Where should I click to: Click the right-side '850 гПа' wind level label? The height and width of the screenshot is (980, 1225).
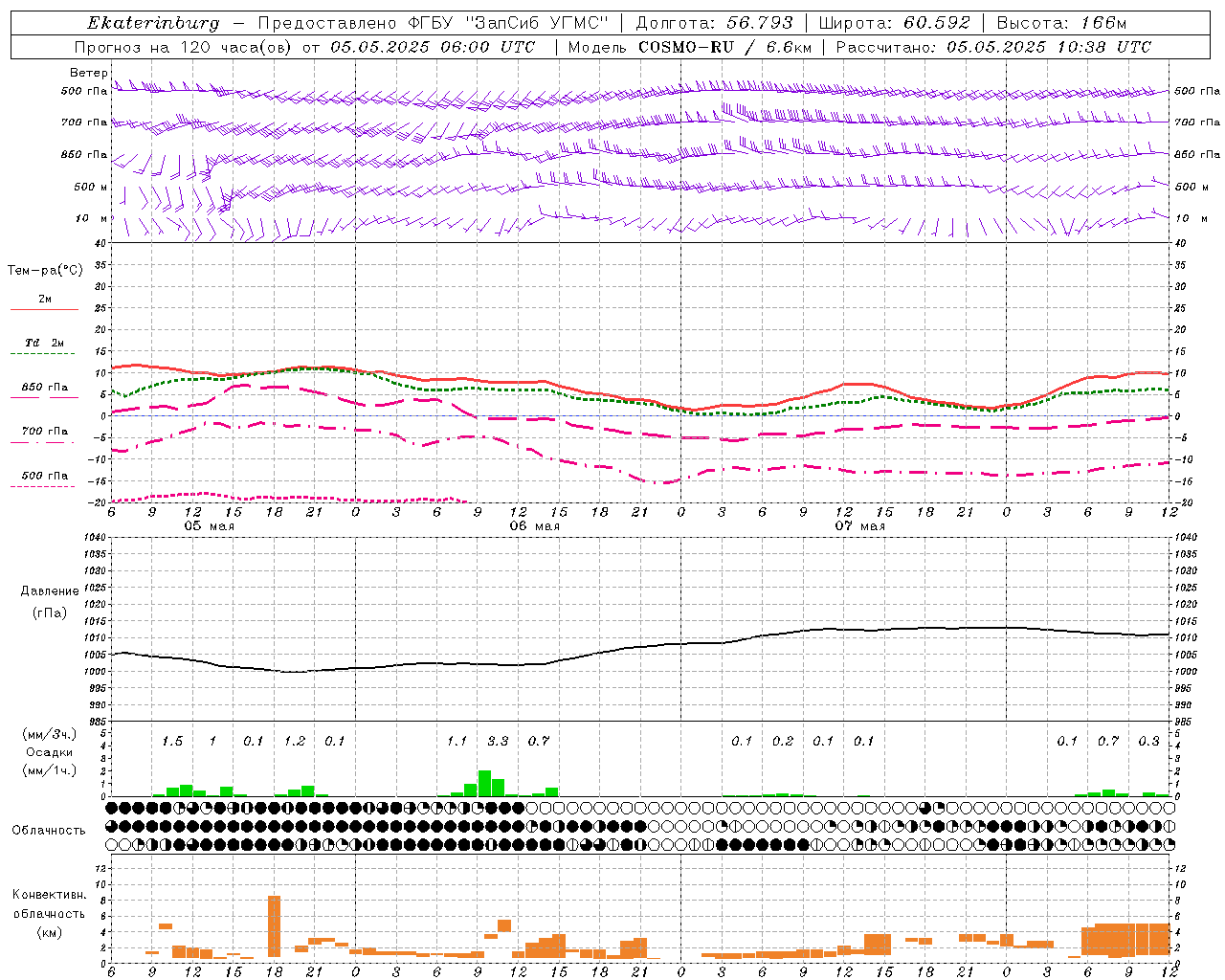[1197, 154]
